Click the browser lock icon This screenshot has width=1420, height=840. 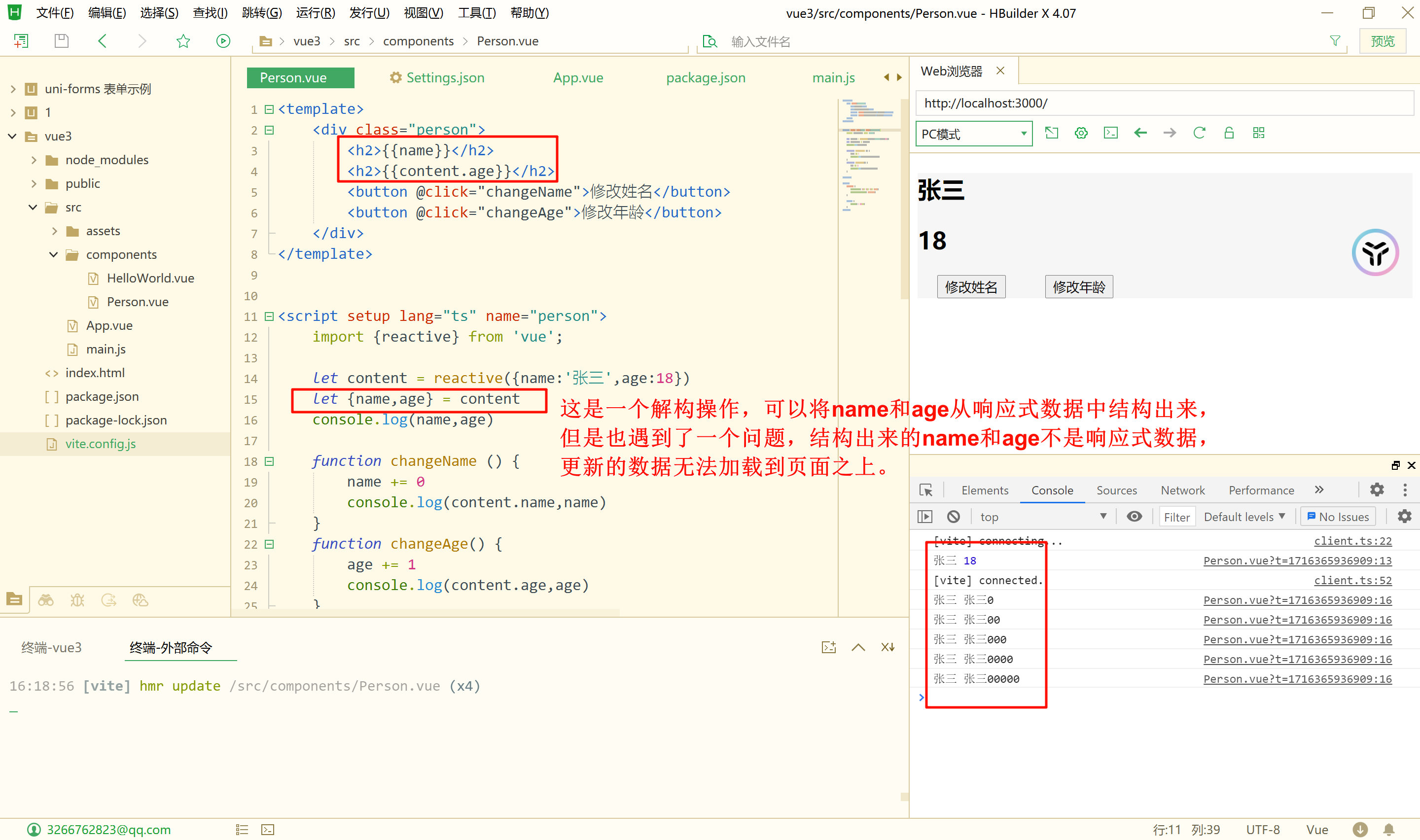tap(1229, 133)
